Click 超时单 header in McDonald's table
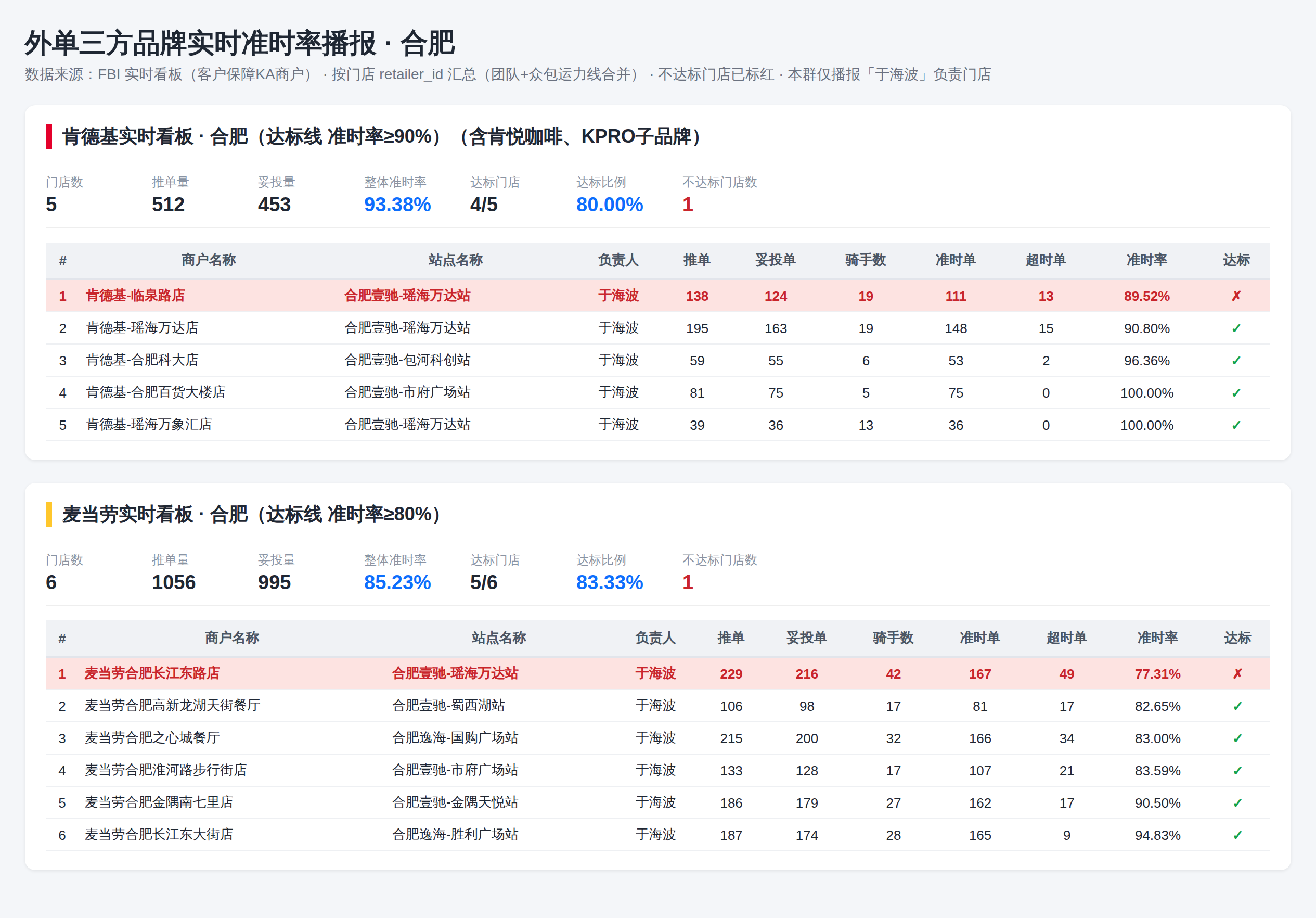 [x=1066, y=638]
